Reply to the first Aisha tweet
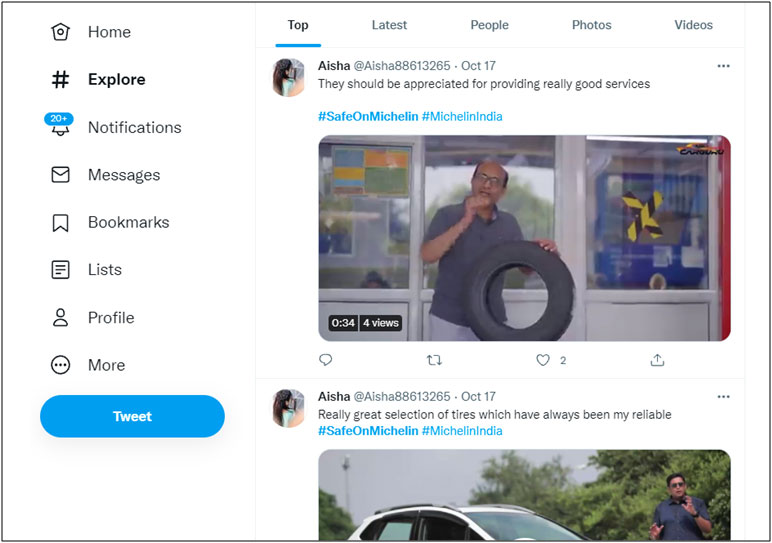The width and height of the screenshot is (772, 543). tap(326, 360)
